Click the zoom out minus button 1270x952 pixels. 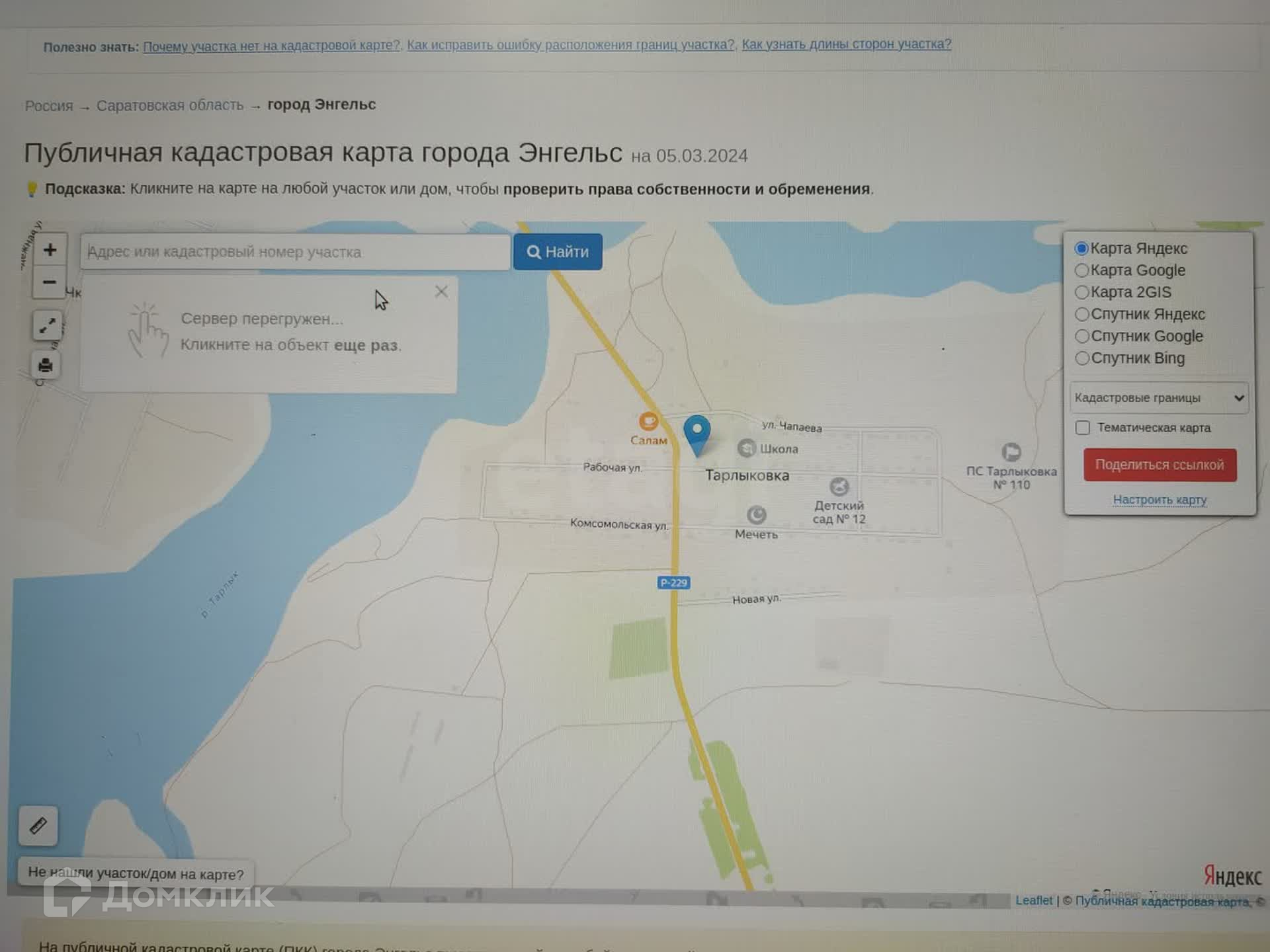pos(50,282)
